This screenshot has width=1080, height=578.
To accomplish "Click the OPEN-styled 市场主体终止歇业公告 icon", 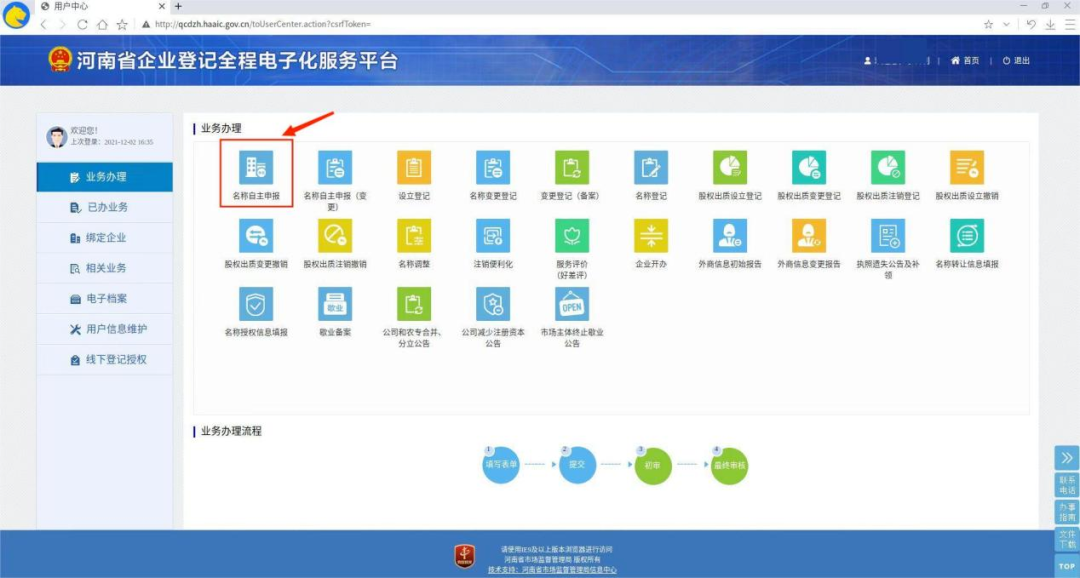I will [x=571, y=303].
